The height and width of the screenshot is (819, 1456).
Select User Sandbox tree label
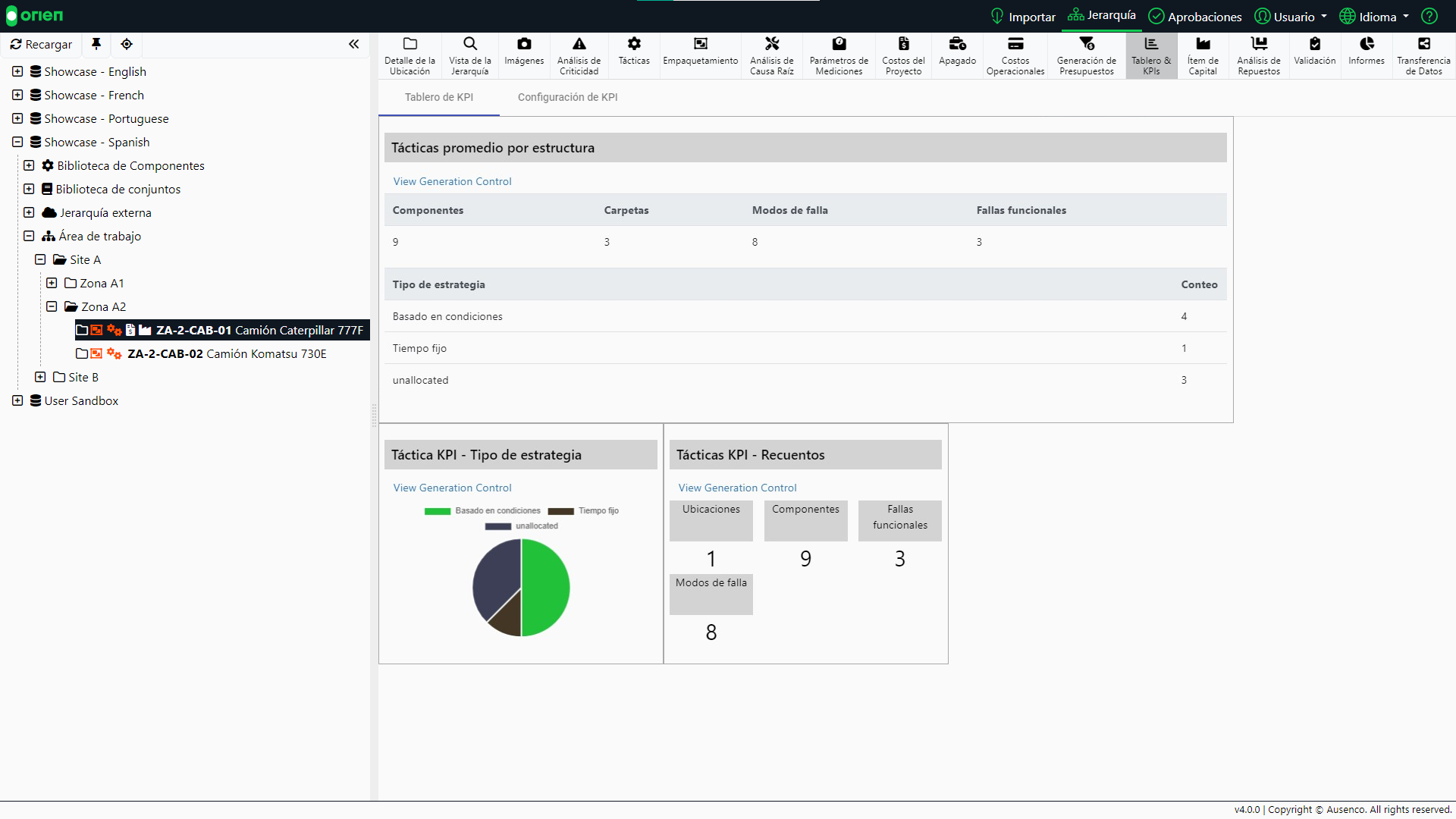[81, 400]
